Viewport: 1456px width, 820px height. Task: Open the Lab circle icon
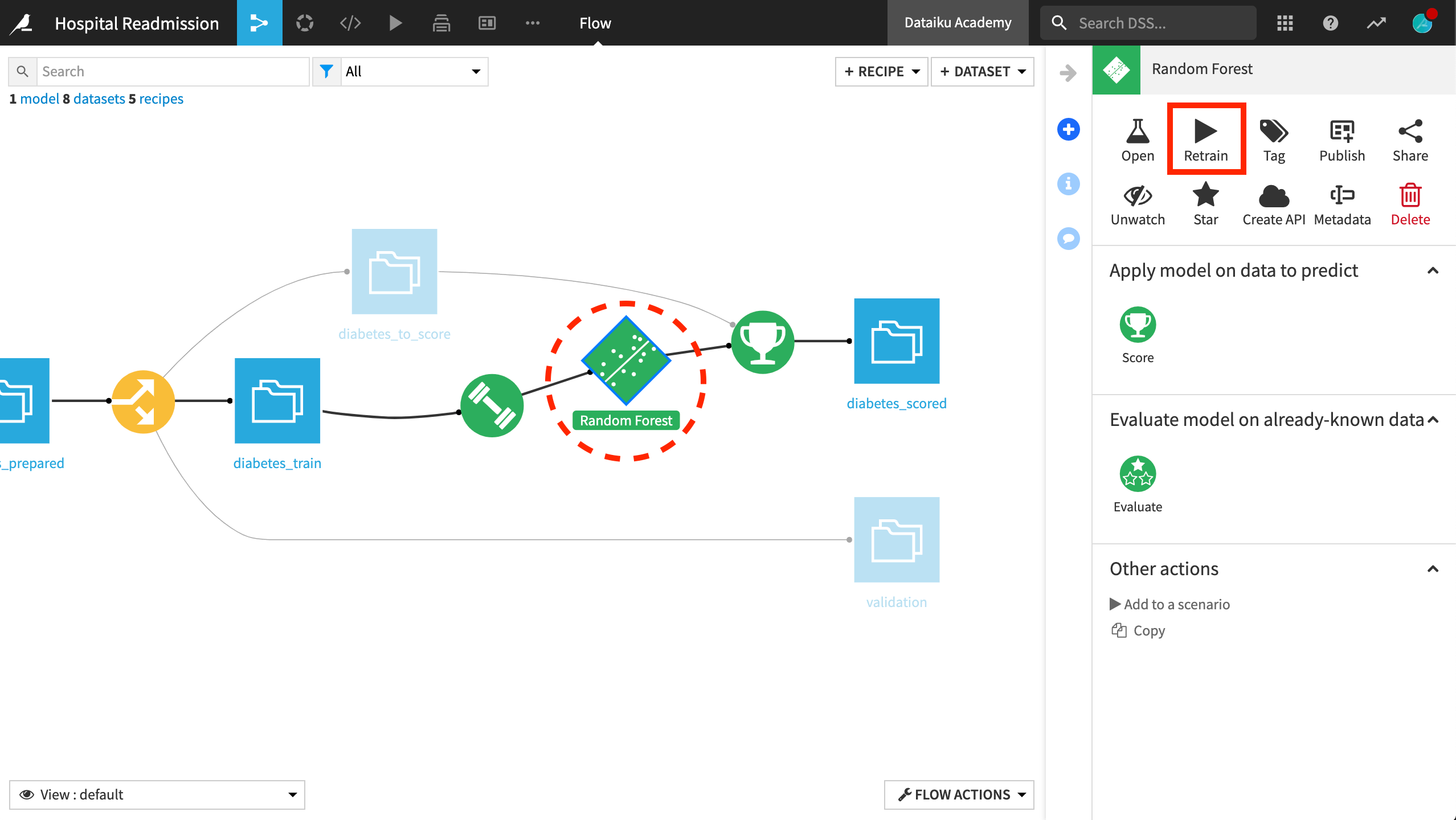(305, 23)
